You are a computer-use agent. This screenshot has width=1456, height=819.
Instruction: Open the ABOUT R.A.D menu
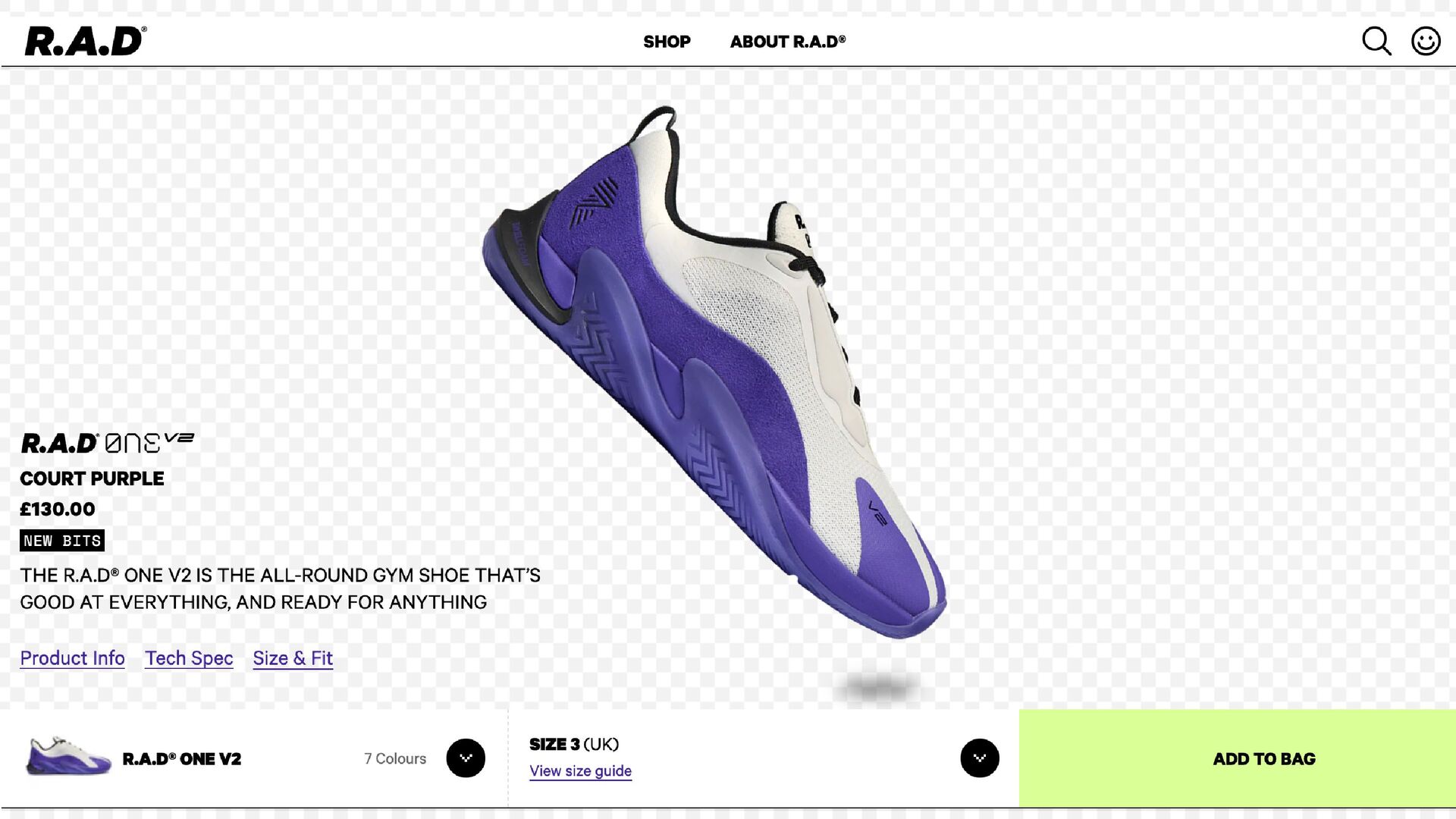788,42
